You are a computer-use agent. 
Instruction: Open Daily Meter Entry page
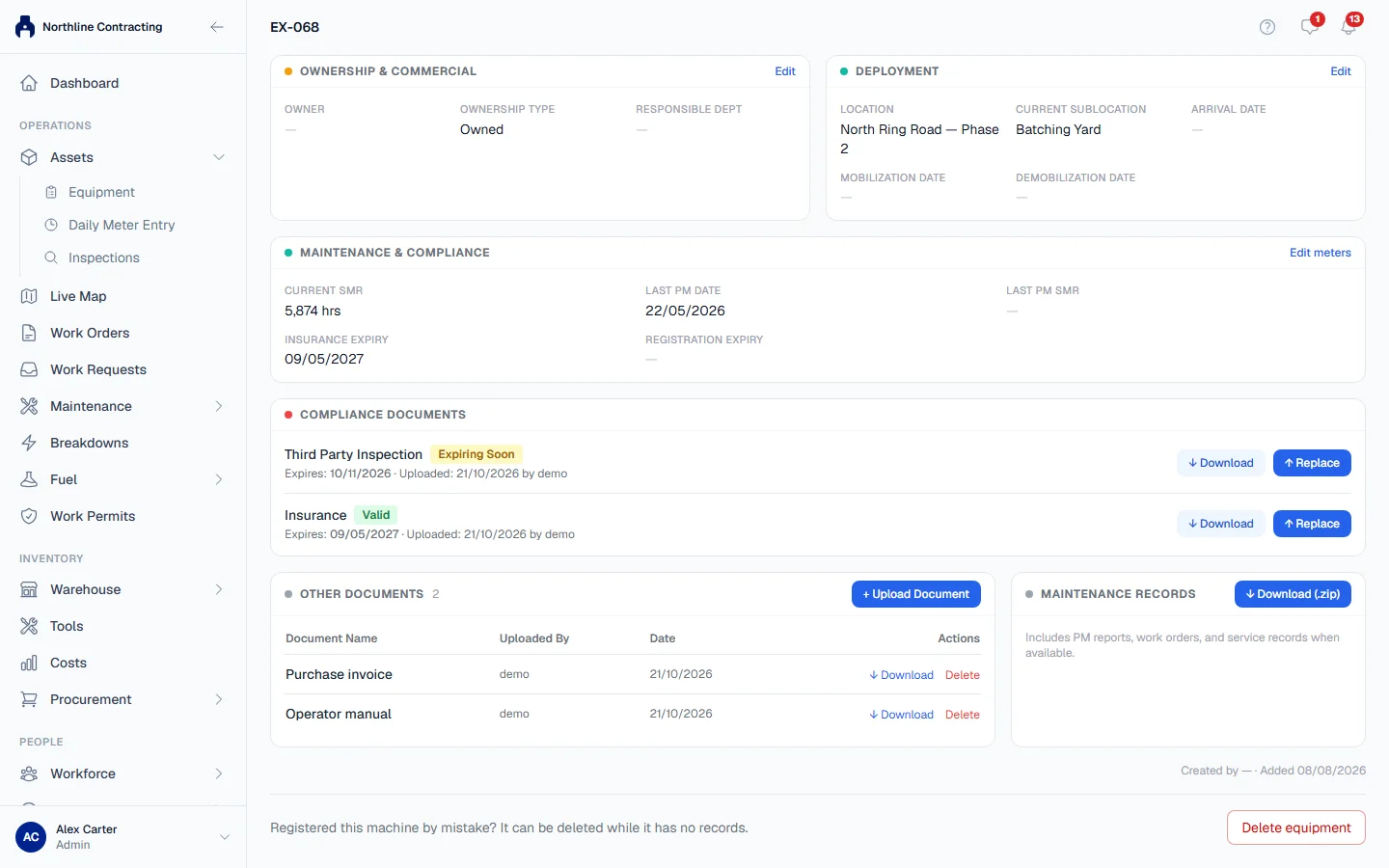point(134,225)
